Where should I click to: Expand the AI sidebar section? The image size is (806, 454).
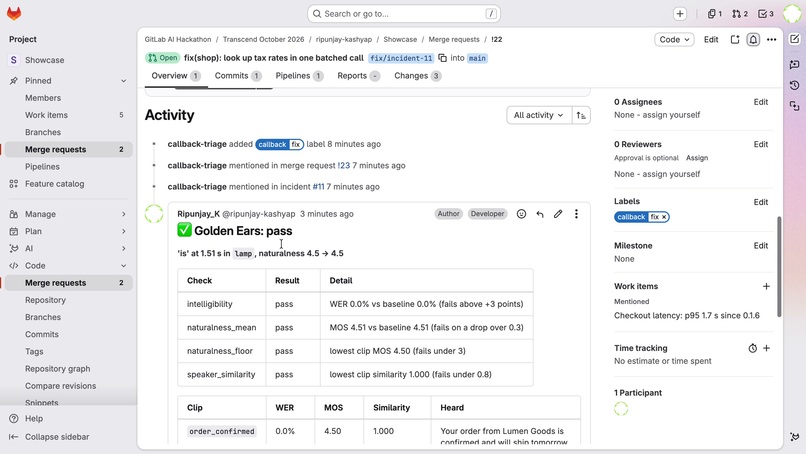pos(123,248)
